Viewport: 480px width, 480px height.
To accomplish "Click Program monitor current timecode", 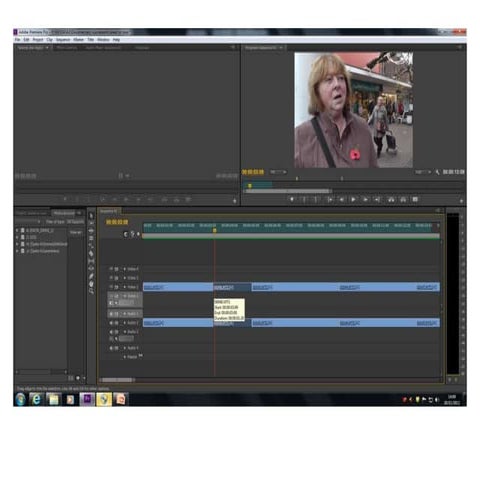I will click(x=253, y=172).
